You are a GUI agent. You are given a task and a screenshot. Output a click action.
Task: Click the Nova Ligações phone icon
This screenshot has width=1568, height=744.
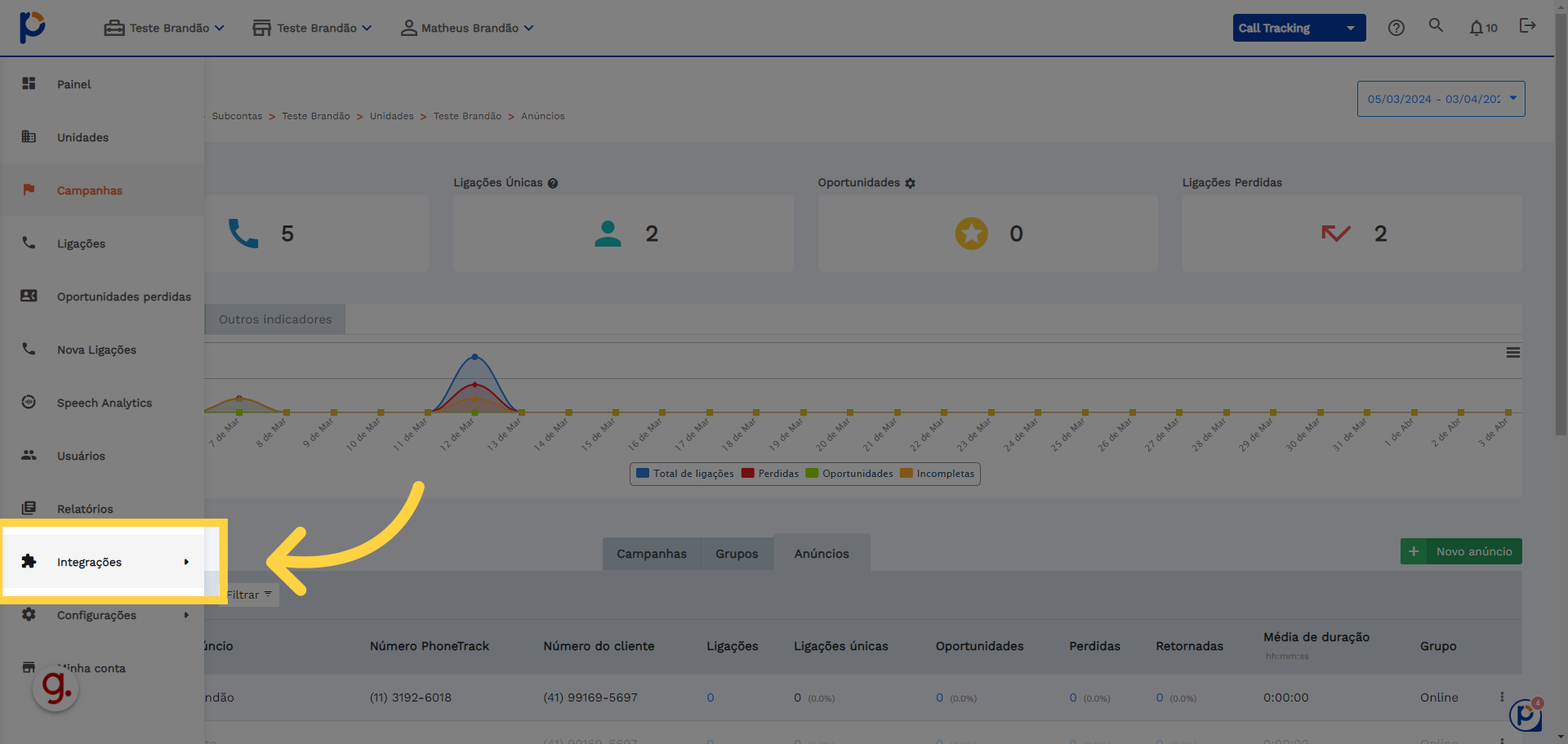coord(29,349)
